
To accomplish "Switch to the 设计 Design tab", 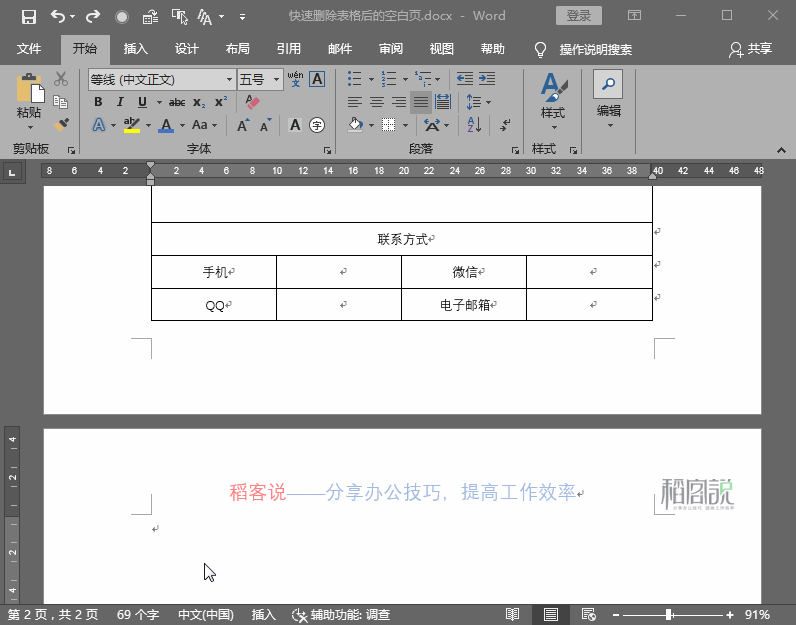I will coord(186,49).
